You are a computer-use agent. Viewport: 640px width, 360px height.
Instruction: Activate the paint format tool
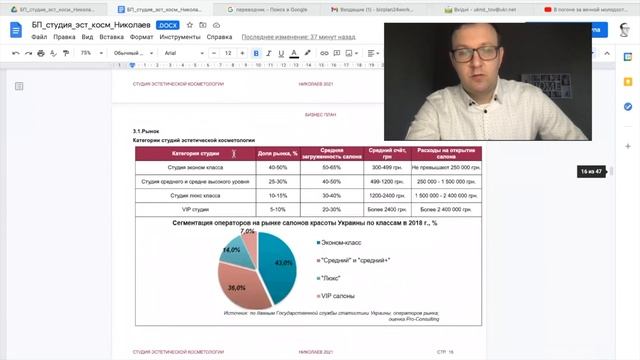(66, 53)
